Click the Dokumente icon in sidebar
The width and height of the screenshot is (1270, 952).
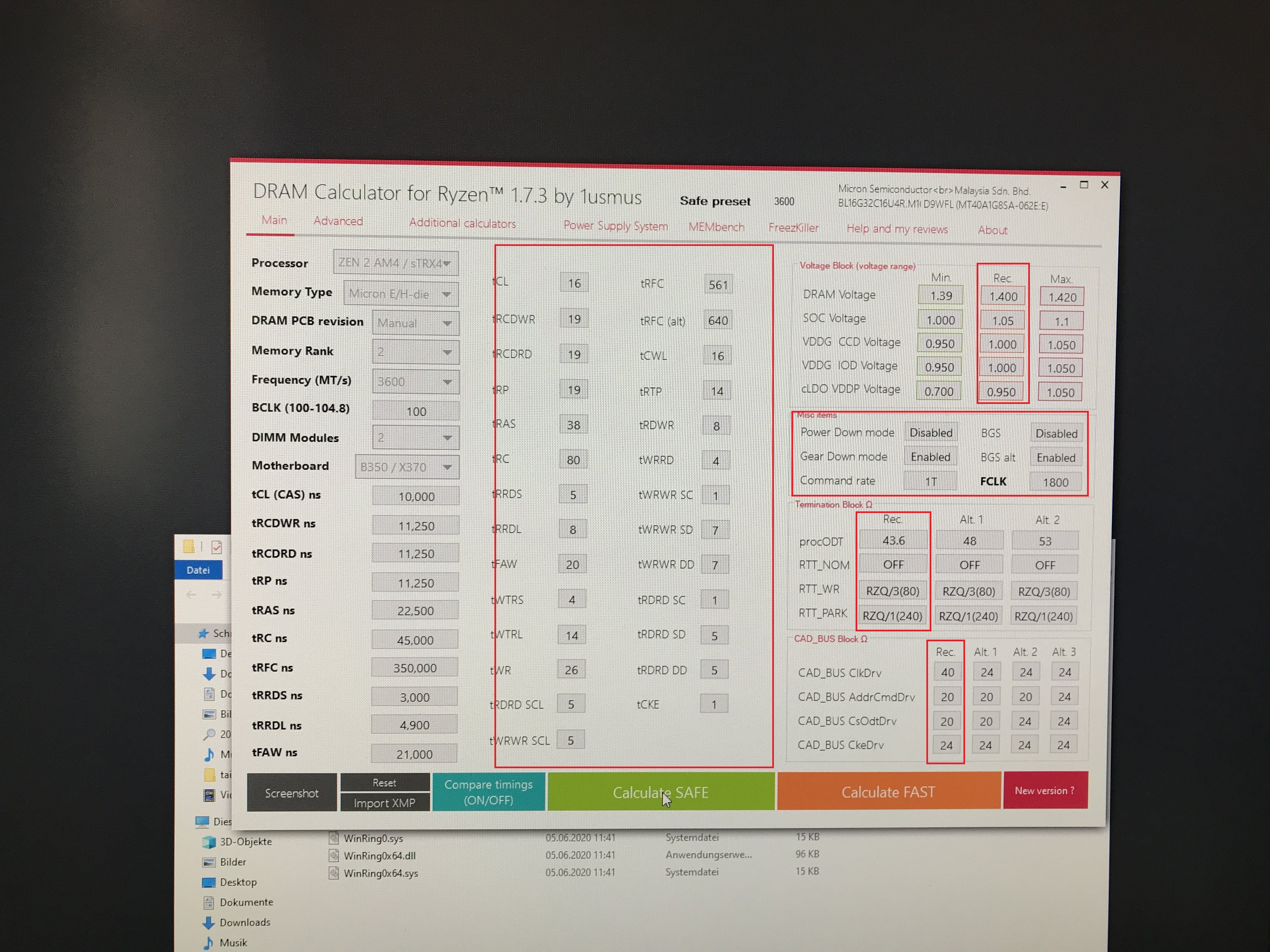pyautogui.click(x=208, y=902)
